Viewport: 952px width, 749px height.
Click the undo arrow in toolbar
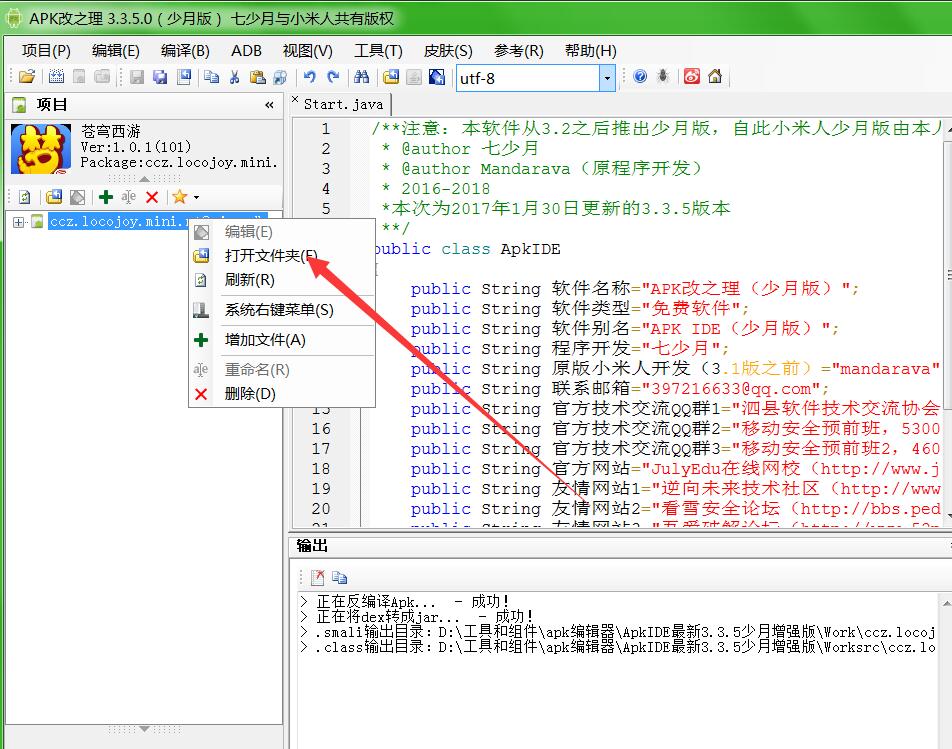click(x=310, y=77)
